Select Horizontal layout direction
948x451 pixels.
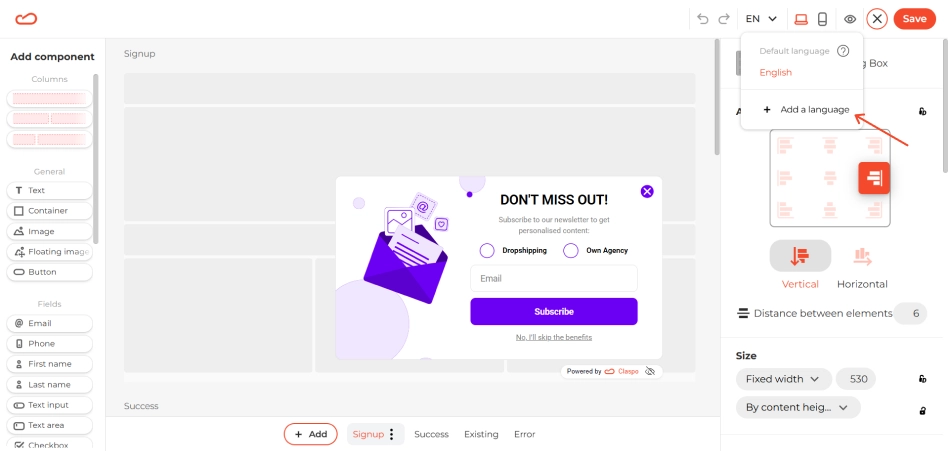(862, 265)
